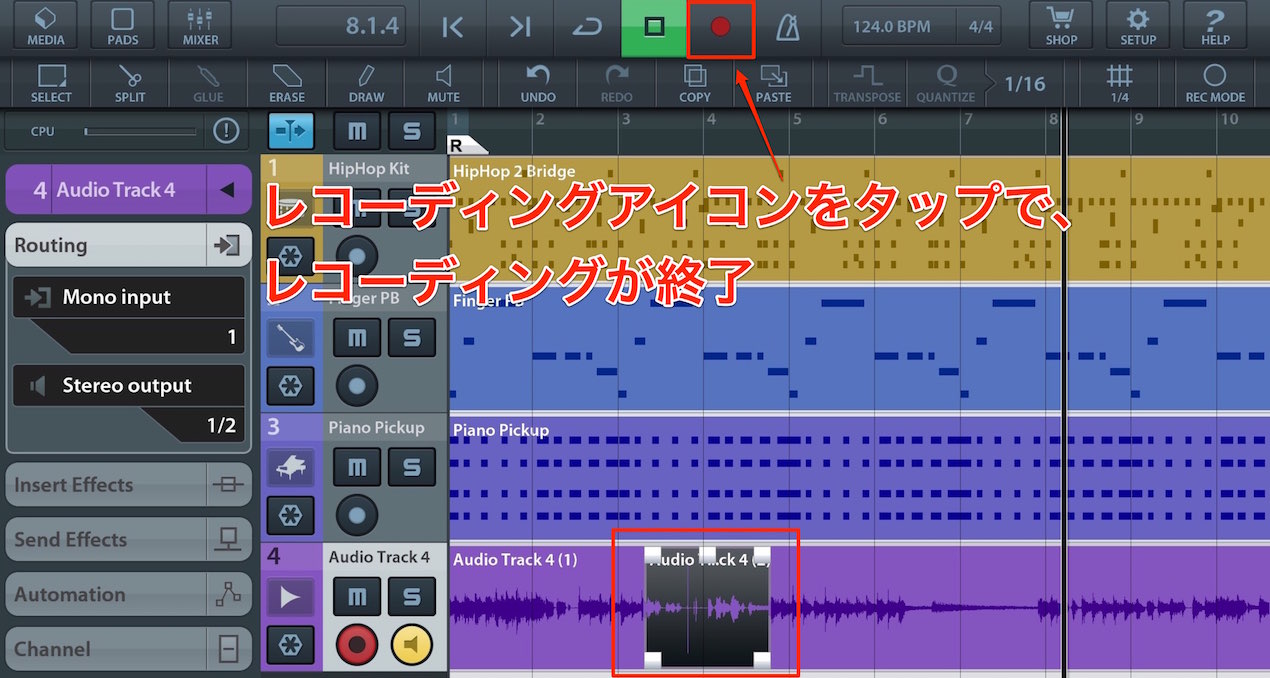Jump to the project start

click(x=452, y=27)
